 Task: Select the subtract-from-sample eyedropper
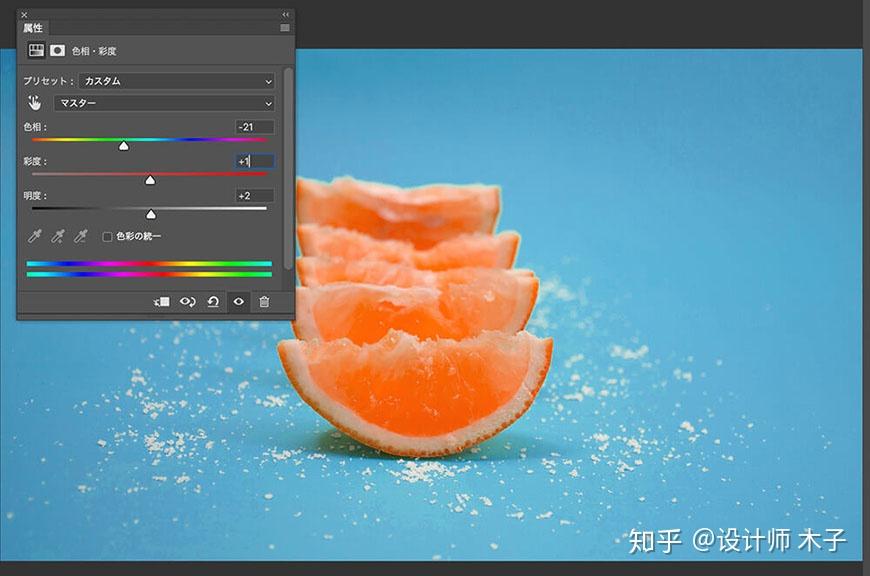tap(80, 236)
